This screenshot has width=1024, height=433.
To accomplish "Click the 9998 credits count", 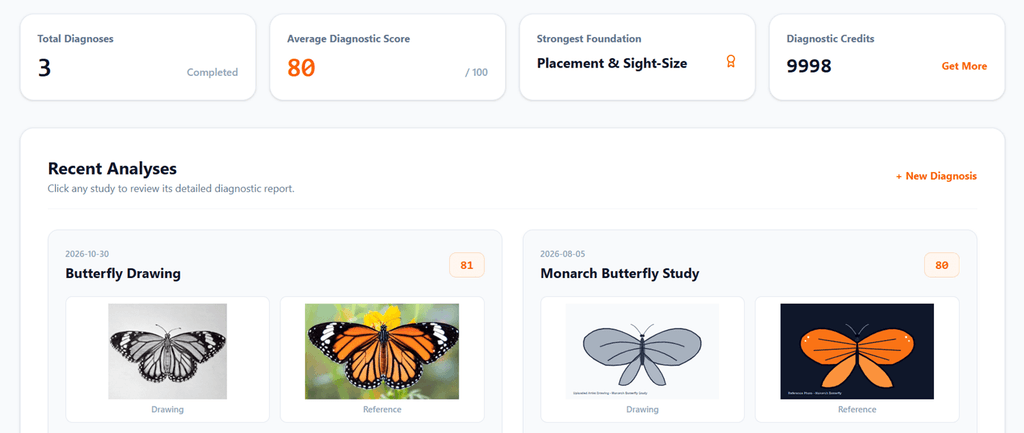I will click(809, 66).
